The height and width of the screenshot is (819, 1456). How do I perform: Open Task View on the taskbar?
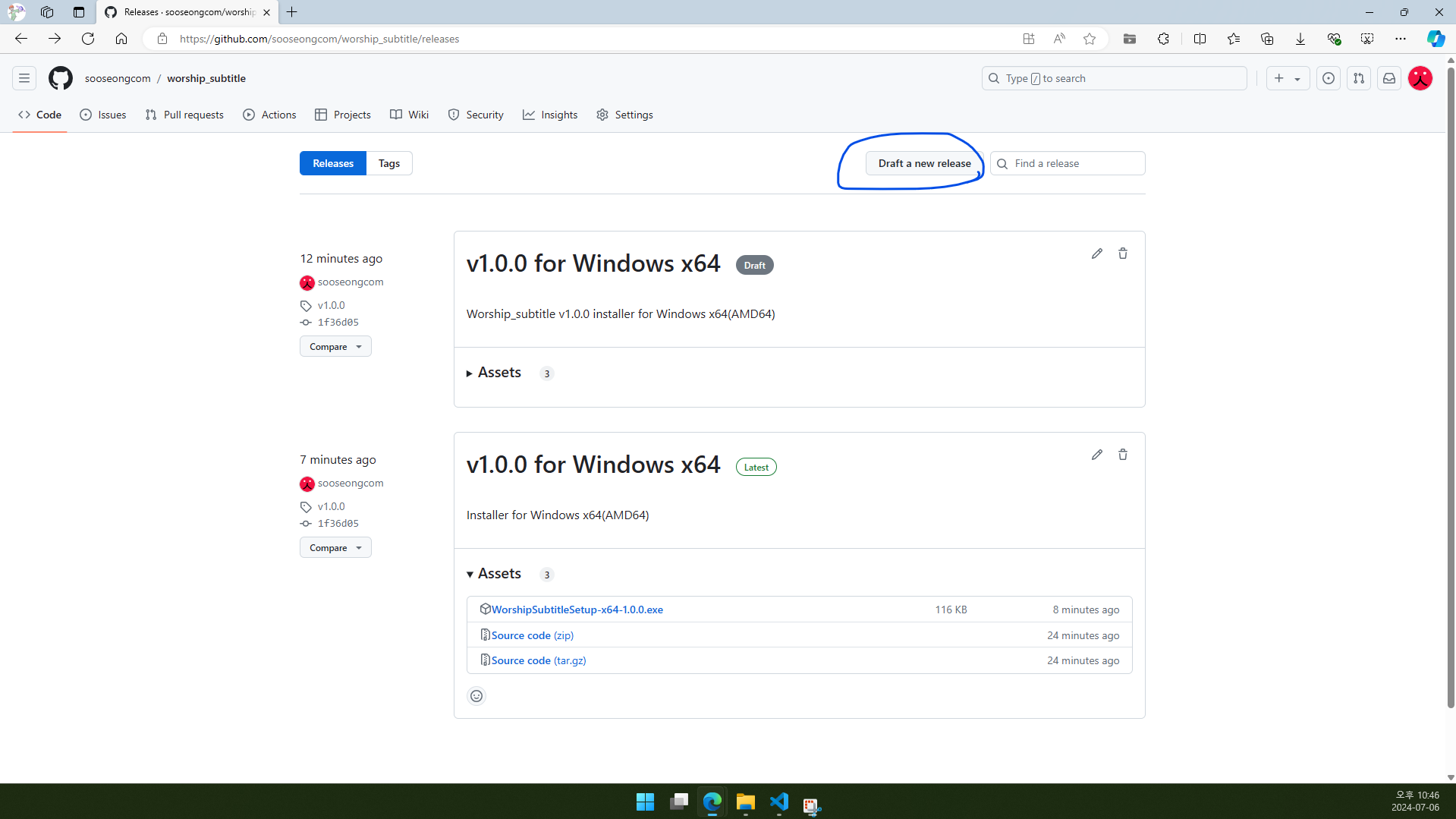[x=679, y=802]
